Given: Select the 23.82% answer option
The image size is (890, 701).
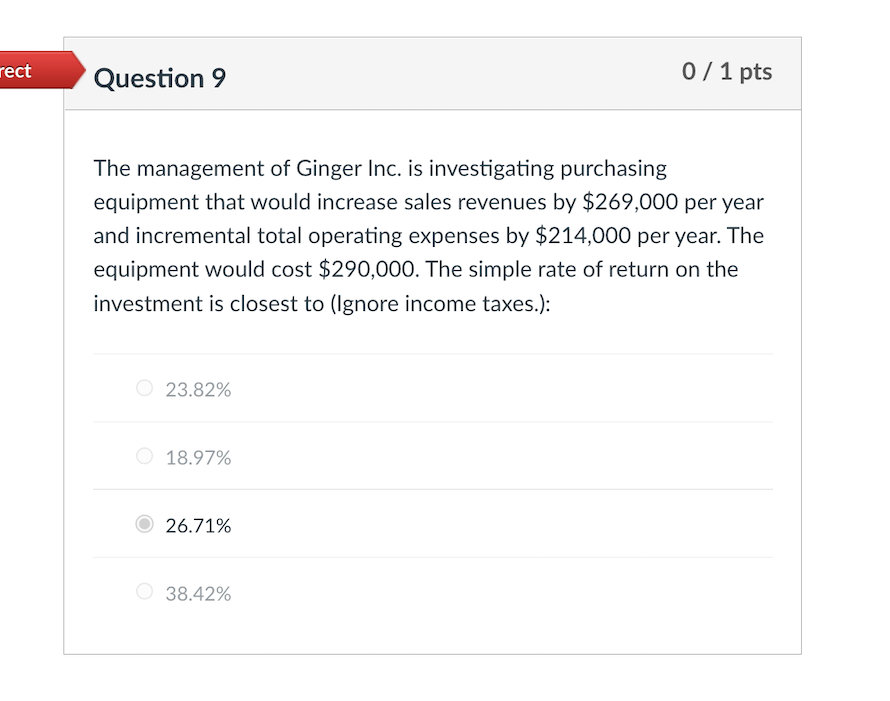Looking at the screenshot, I should tap(144, 388).
